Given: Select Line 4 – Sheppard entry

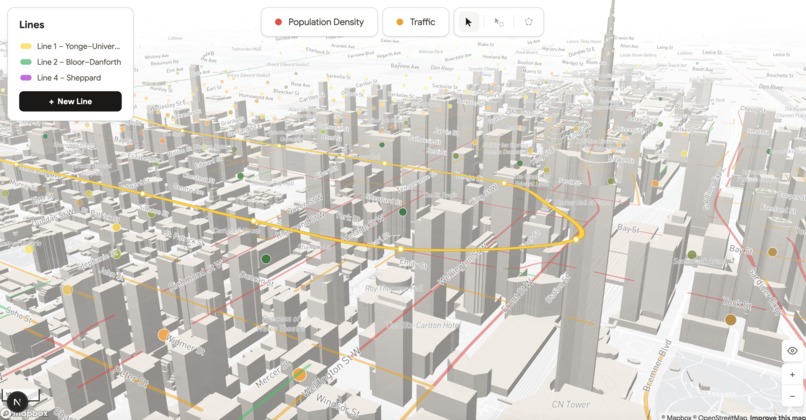Looking at the screenshot, I should tap(70, 78).
